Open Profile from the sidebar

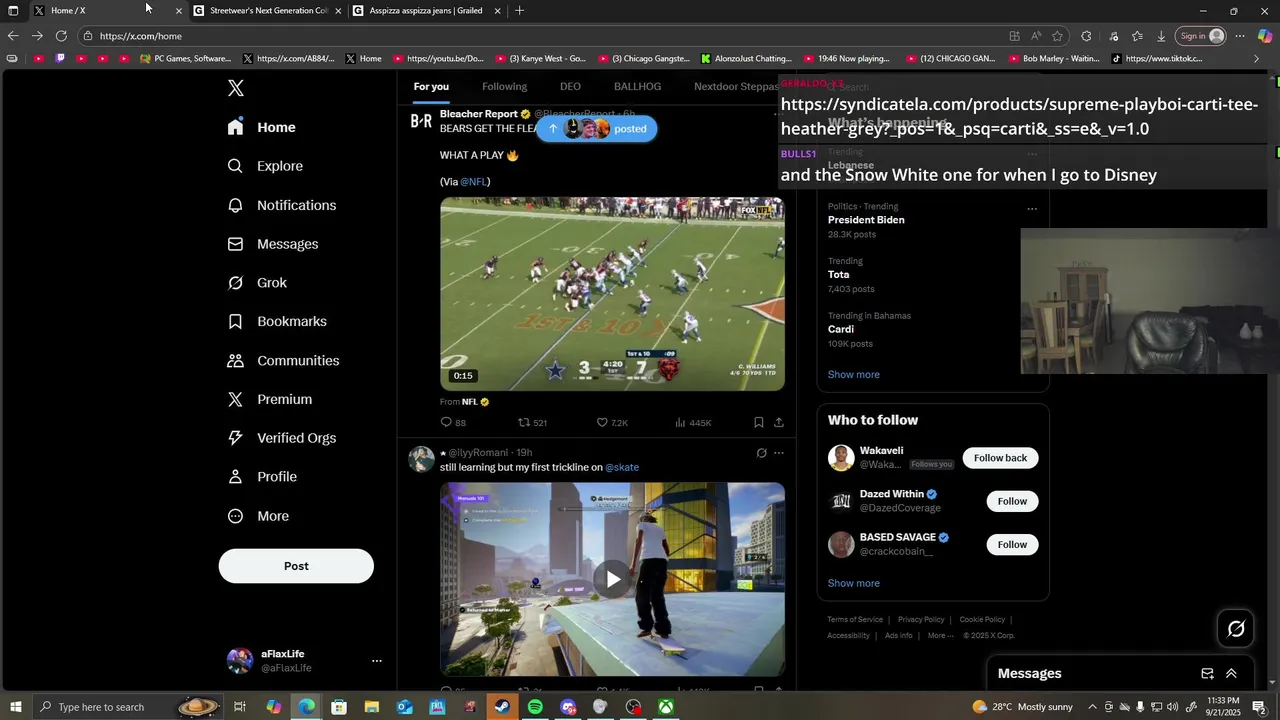click(x=262, y=477)
